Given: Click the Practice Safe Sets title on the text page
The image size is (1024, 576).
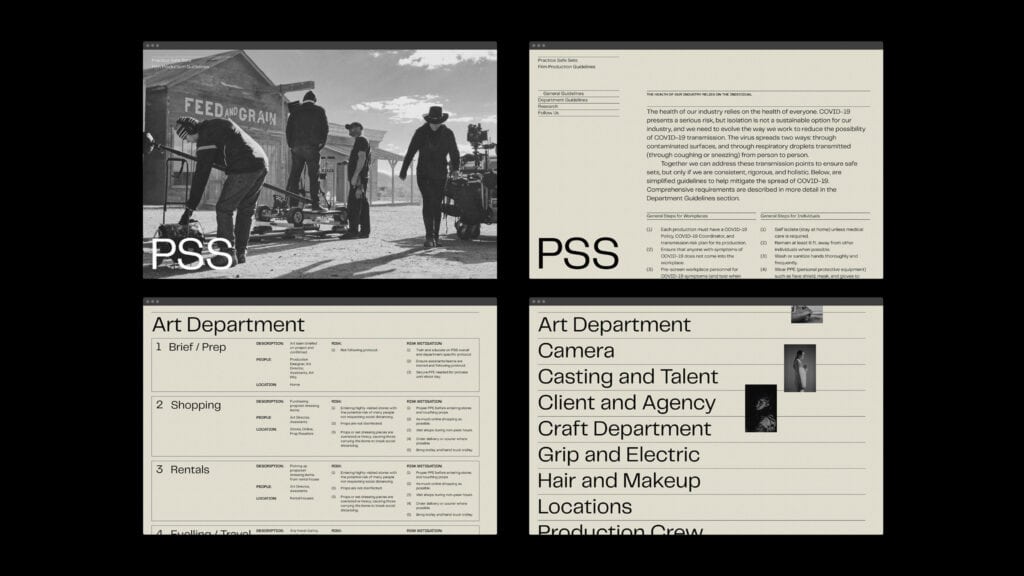Looking at the screenshot, I should (558, 60).
